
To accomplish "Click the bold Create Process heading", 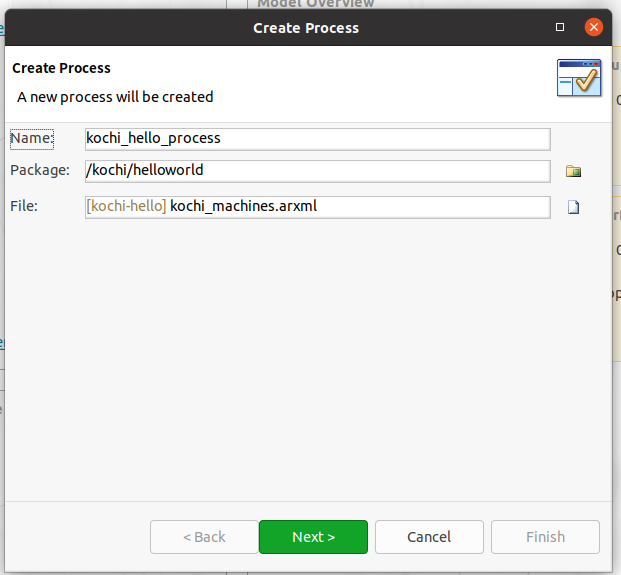I will (x=61, y=68).
